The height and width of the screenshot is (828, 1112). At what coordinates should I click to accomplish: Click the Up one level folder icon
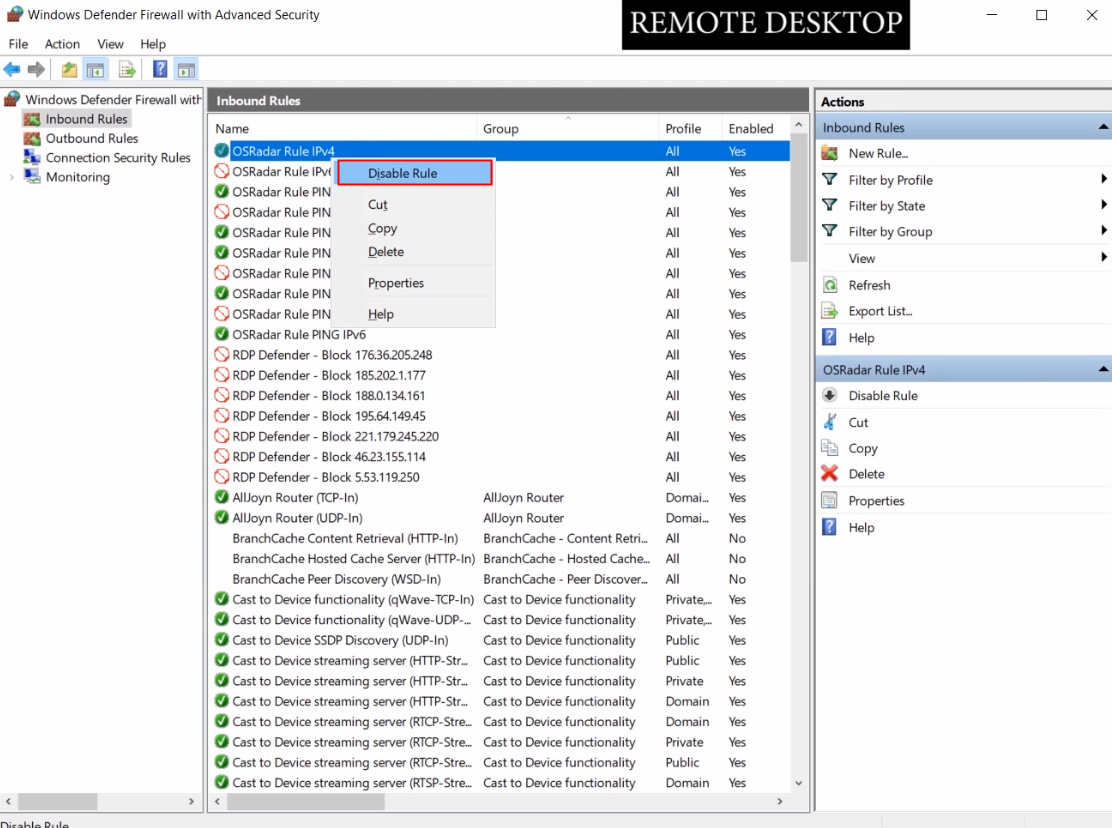click(x=69, y=69)
